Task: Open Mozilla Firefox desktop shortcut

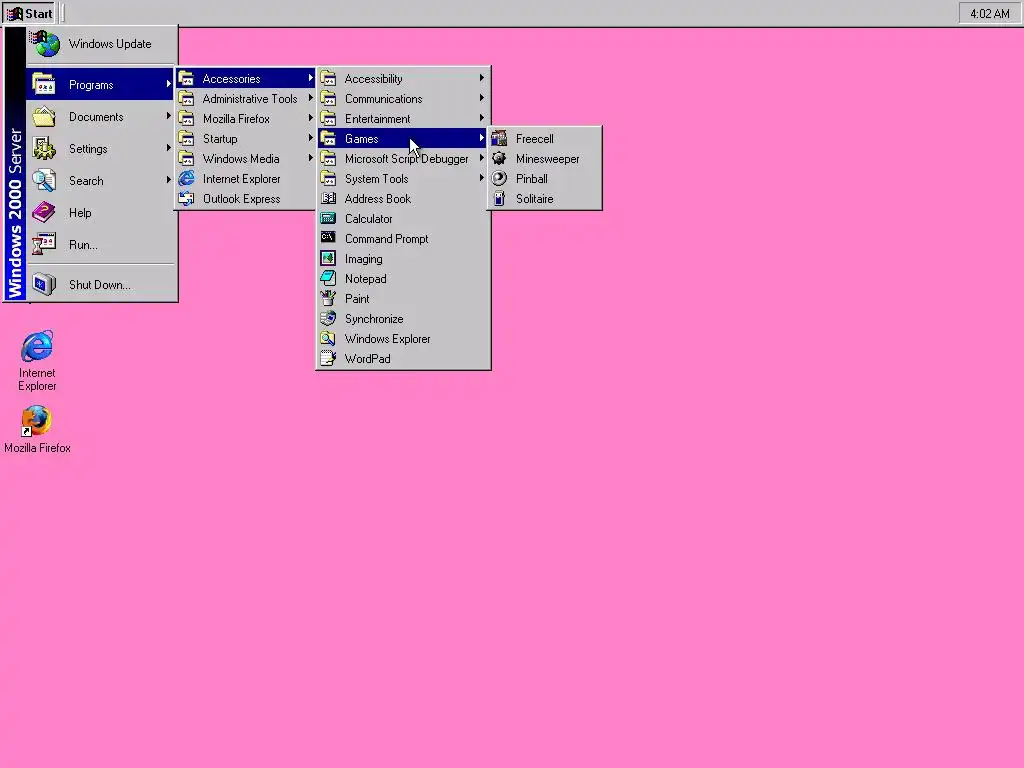Action: [x=37, y=429]
